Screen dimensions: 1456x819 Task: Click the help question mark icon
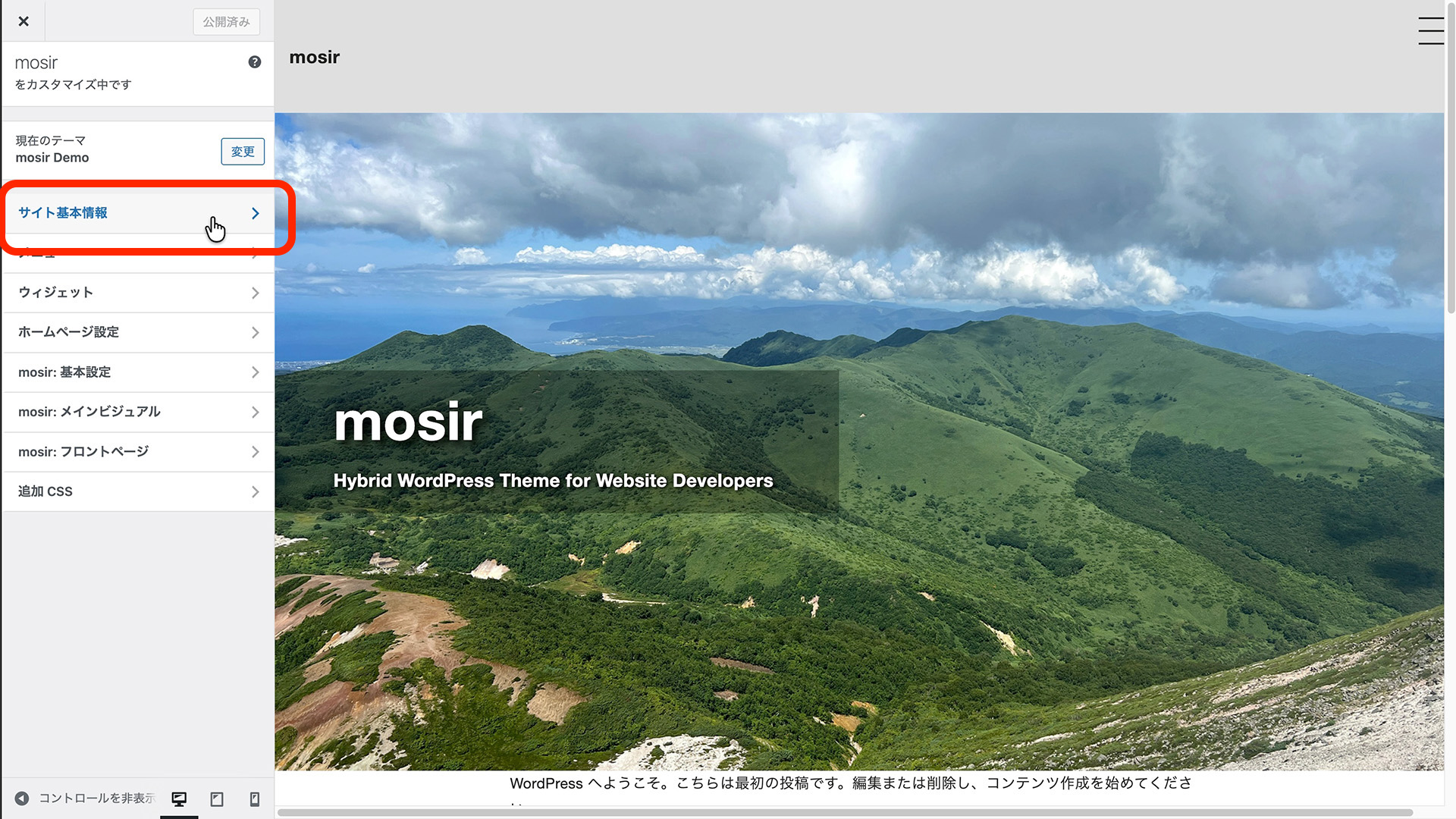point(255,62)
